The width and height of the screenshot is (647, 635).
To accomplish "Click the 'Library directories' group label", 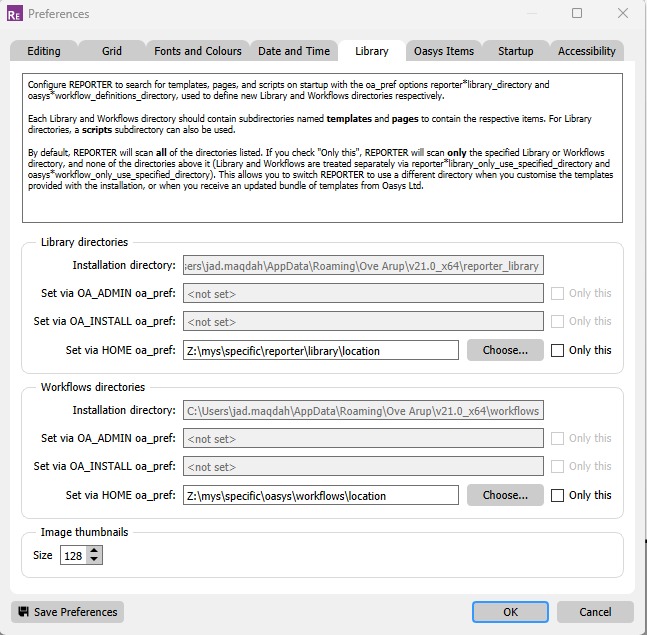I will [84, 242].
